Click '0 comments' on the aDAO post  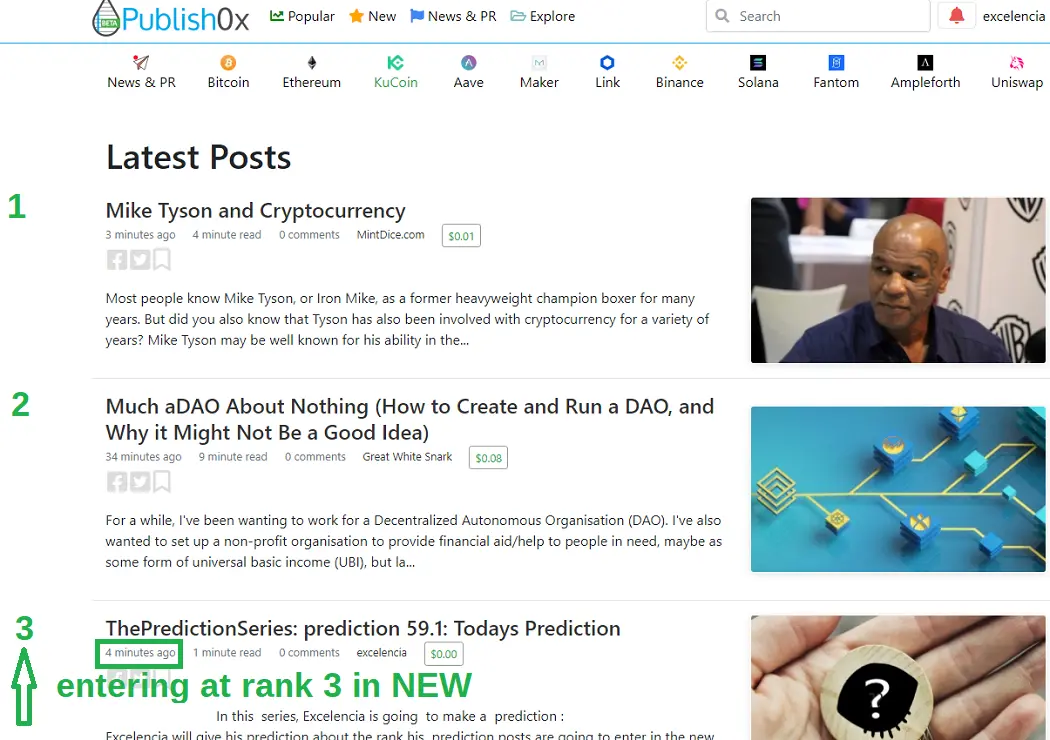315,457
